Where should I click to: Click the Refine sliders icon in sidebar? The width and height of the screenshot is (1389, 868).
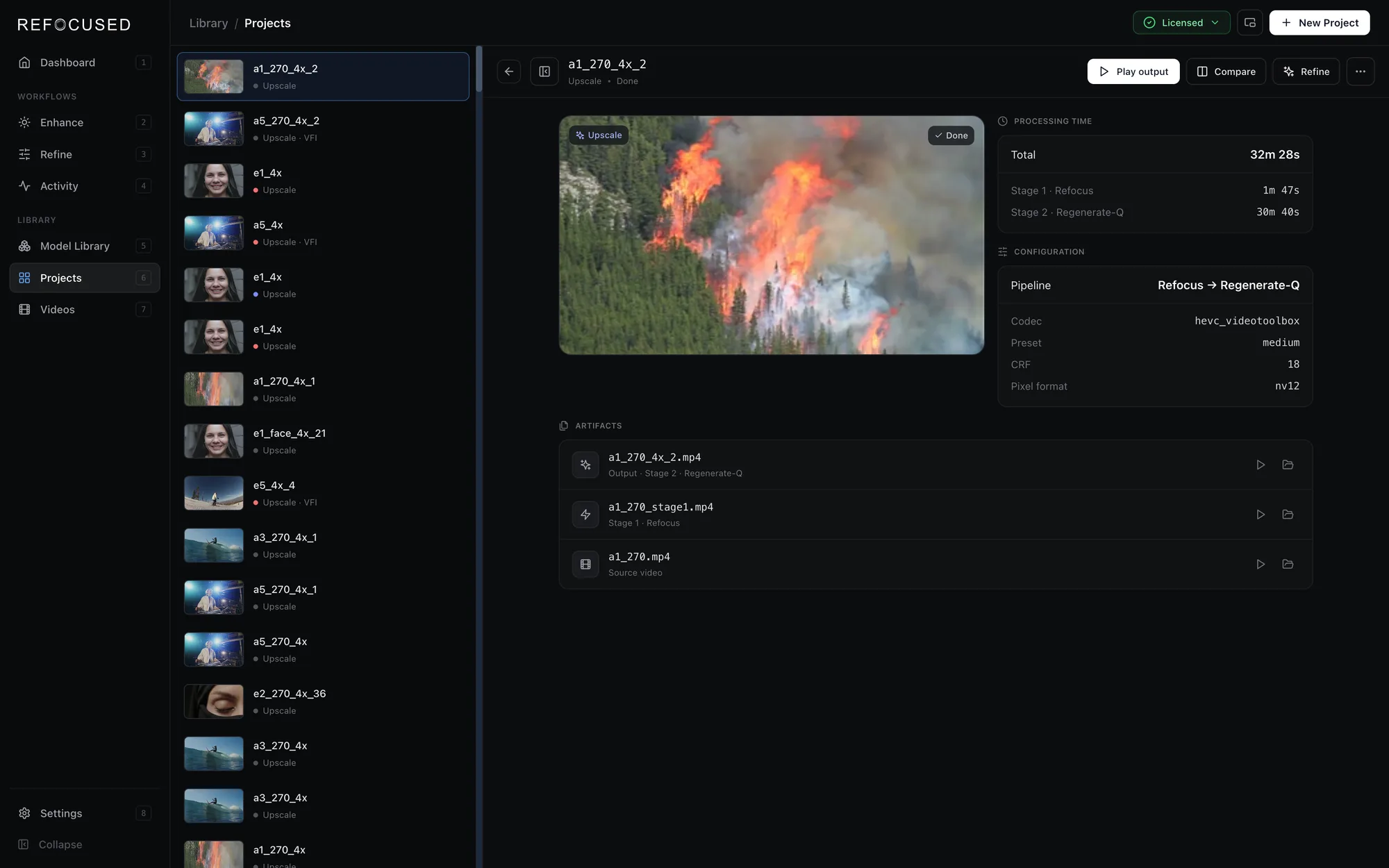click(x=24, y=154)
